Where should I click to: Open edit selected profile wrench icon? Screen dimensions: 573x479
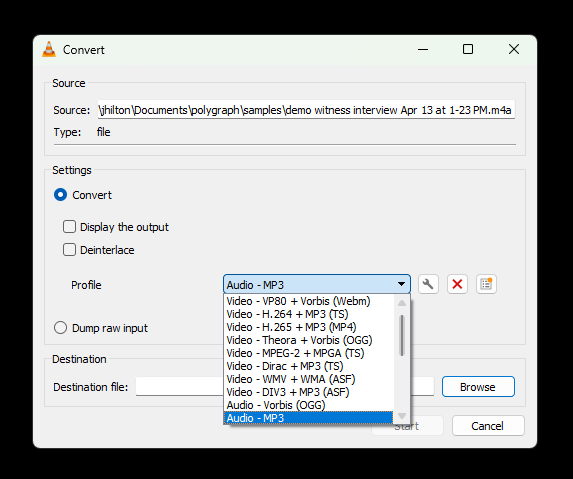[x=428, y=284]
